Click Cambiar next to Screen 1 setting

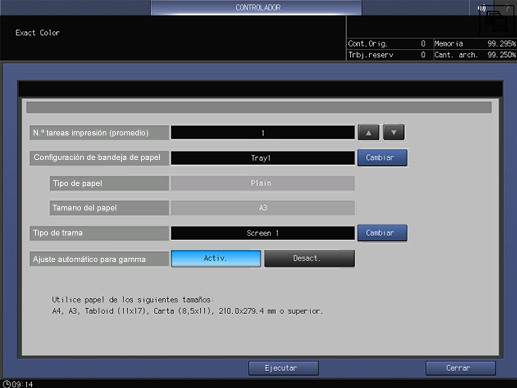tap(382, 233)
